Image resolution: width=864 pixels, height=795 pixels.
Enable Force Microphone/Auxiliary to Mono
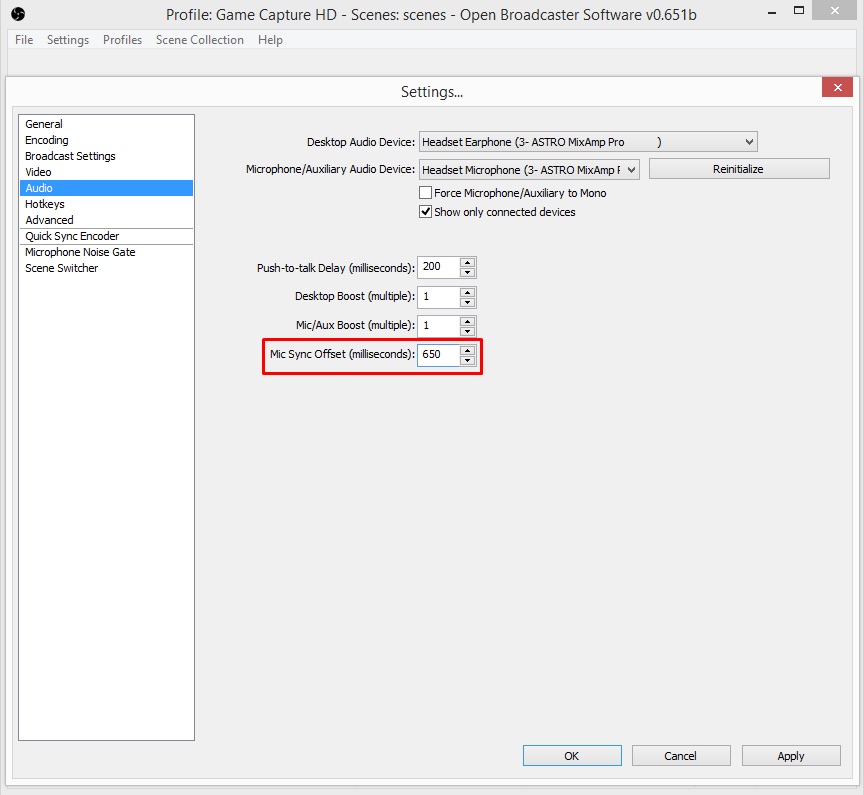426,193
